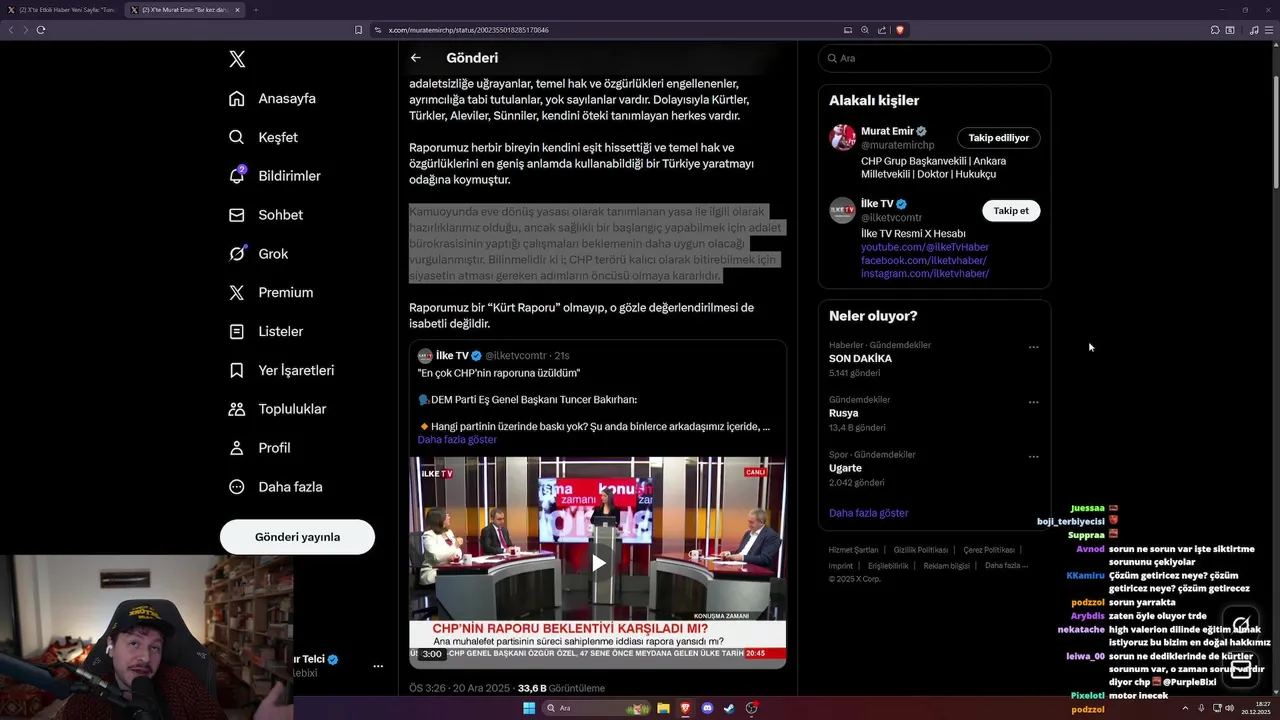
Task: Click browser back arrow
Action: [11, 30]
